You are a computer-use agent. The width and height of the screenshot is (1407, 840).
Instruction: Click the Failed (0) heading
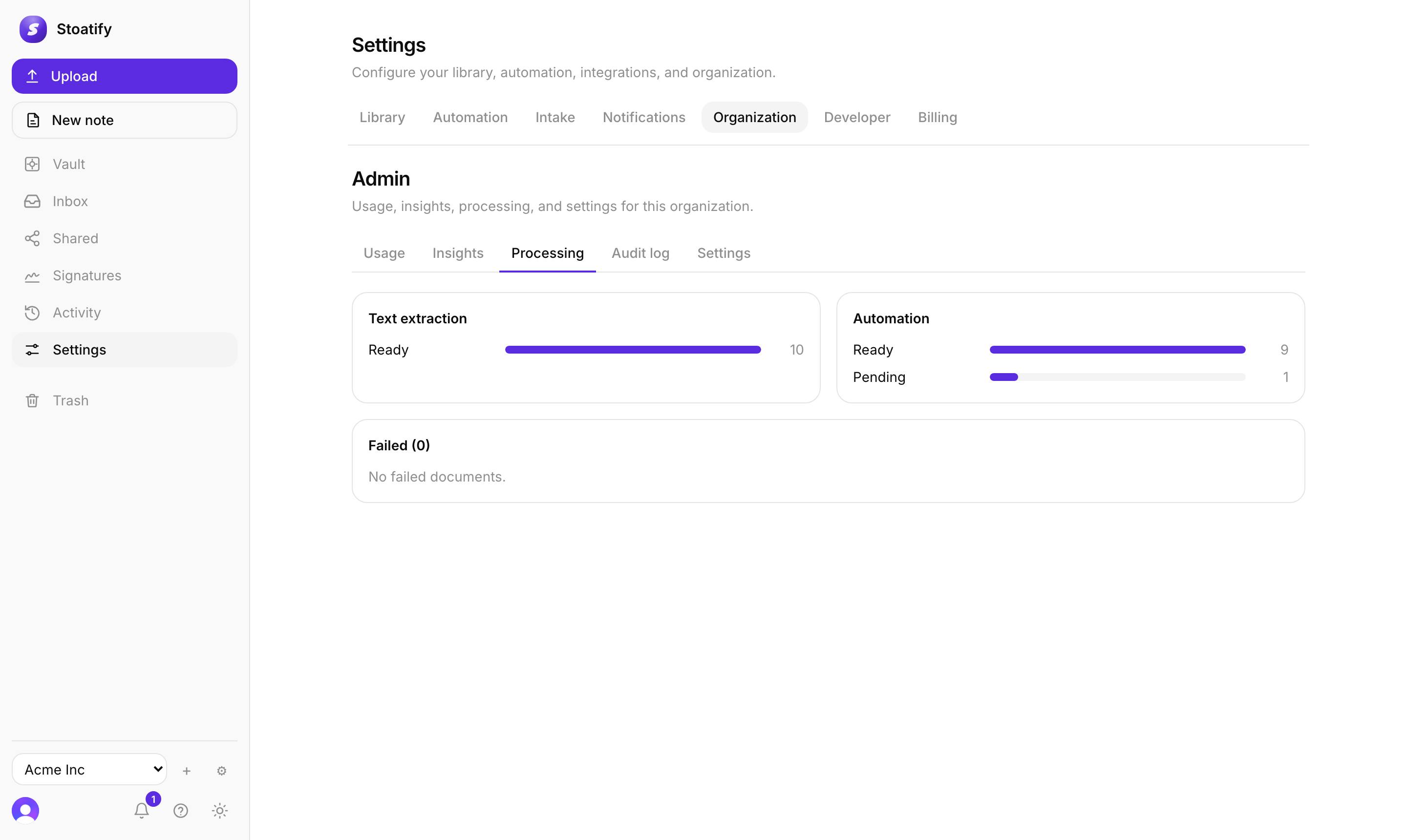tap(399, 445)
